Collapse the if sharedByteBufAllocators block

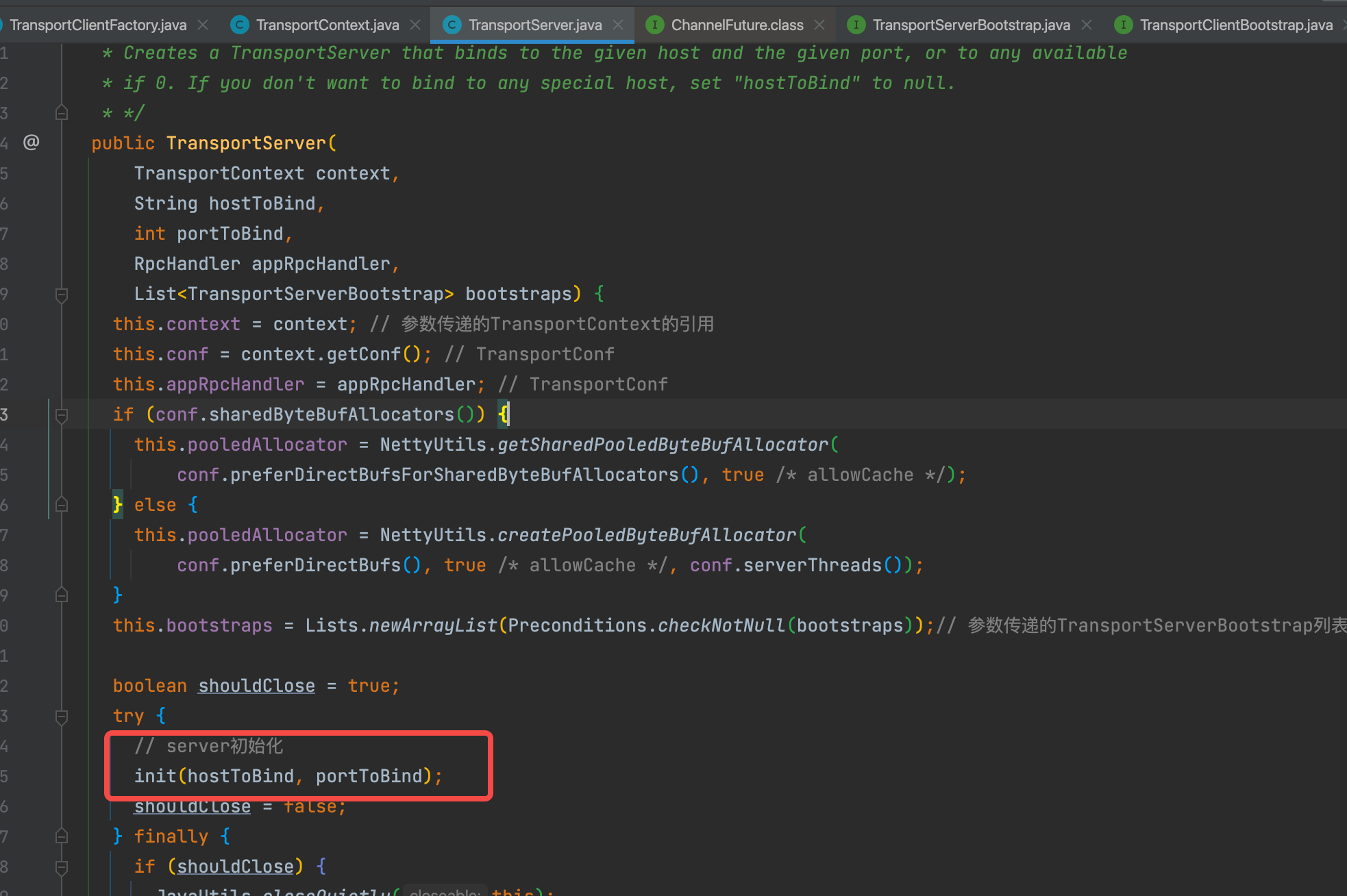coord(62,415)
